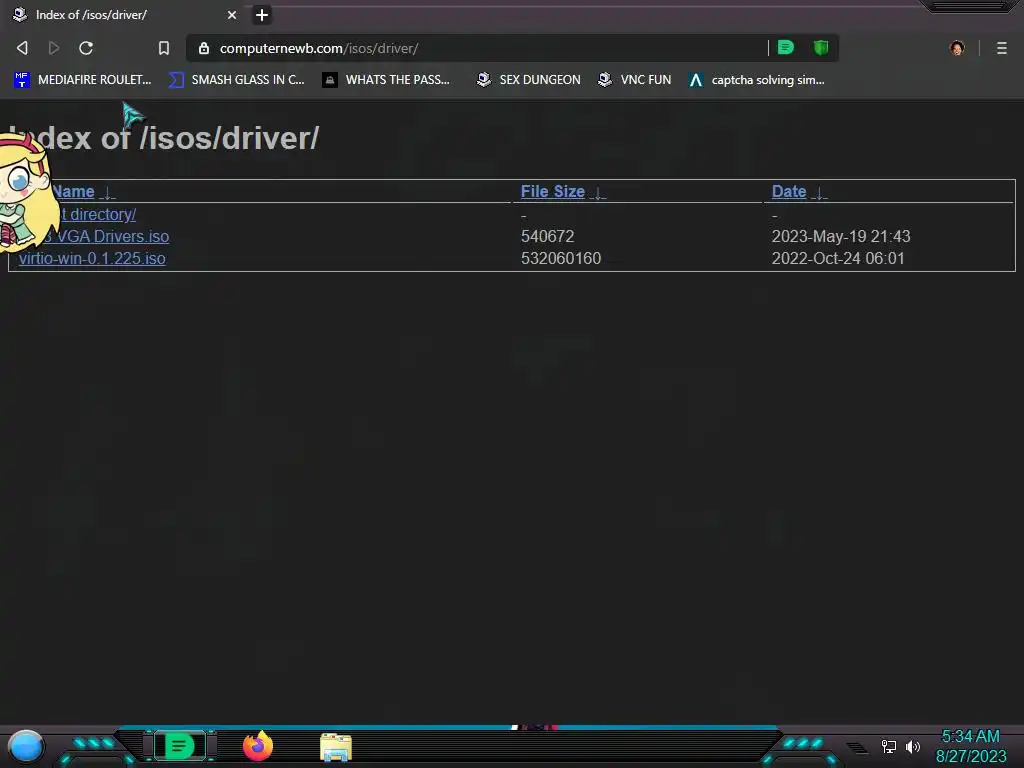Open the captcha solving sim... bookmark
1024x768 pixels.
[757, 80]
